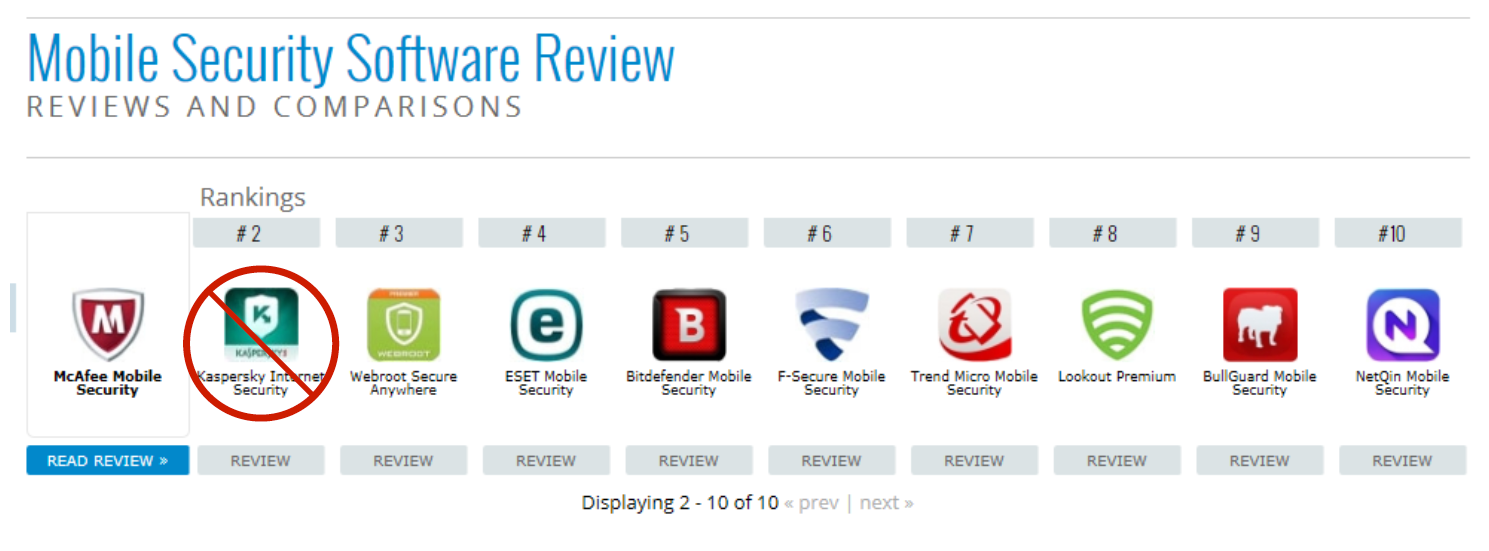
Task: Click the #9 ranking label
Action: tap(1256, 233)
